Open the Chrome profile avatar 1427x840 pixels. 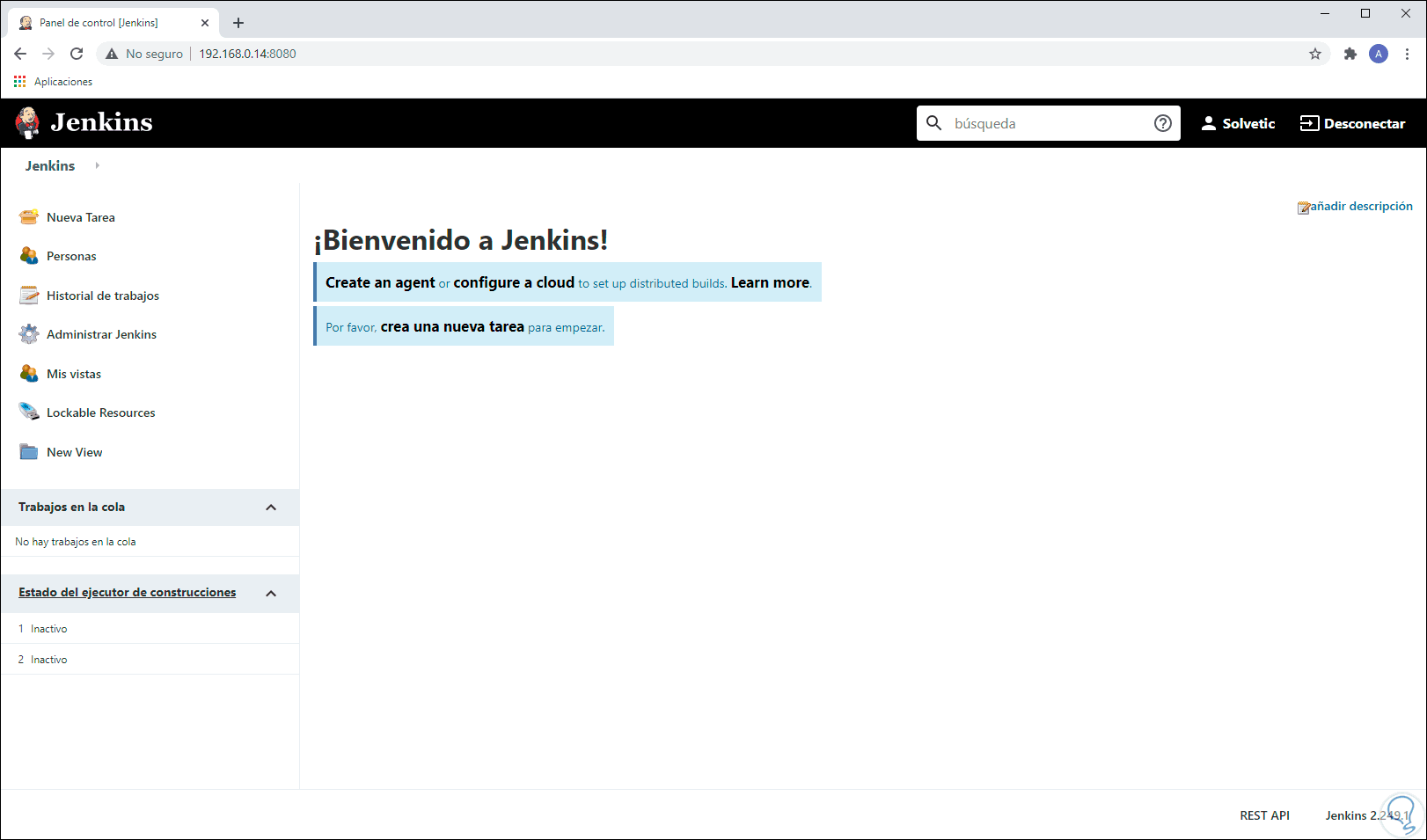pyautogui.click(x=1379, y=54)
